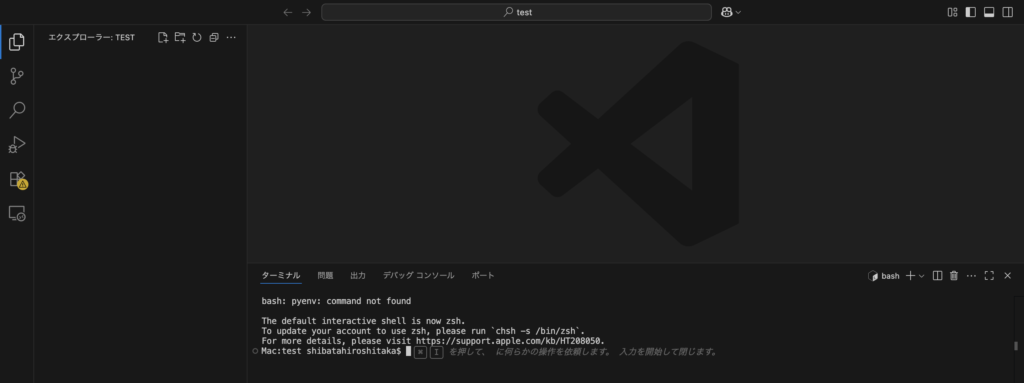
Task: Toggle the bottom panel visibility
Action: point(989,12)
